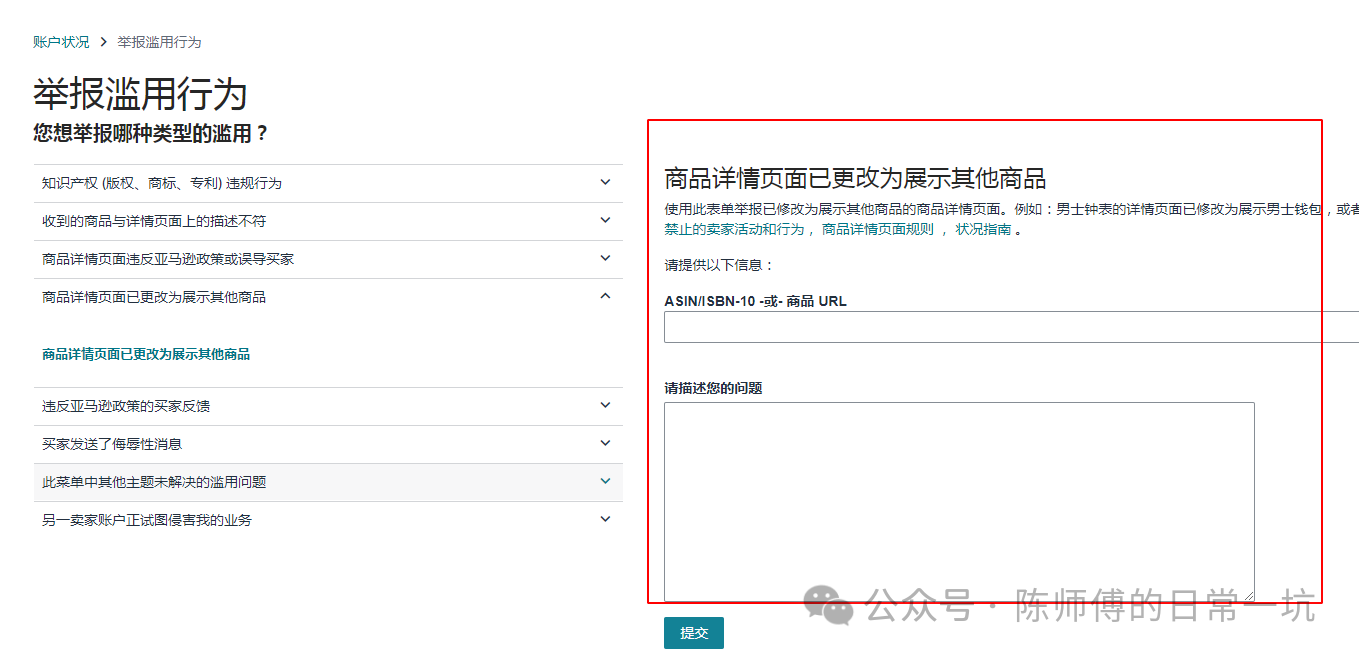Select the highlighted 商品详情页面已更改为展示其他商品 sub-item

144,354
